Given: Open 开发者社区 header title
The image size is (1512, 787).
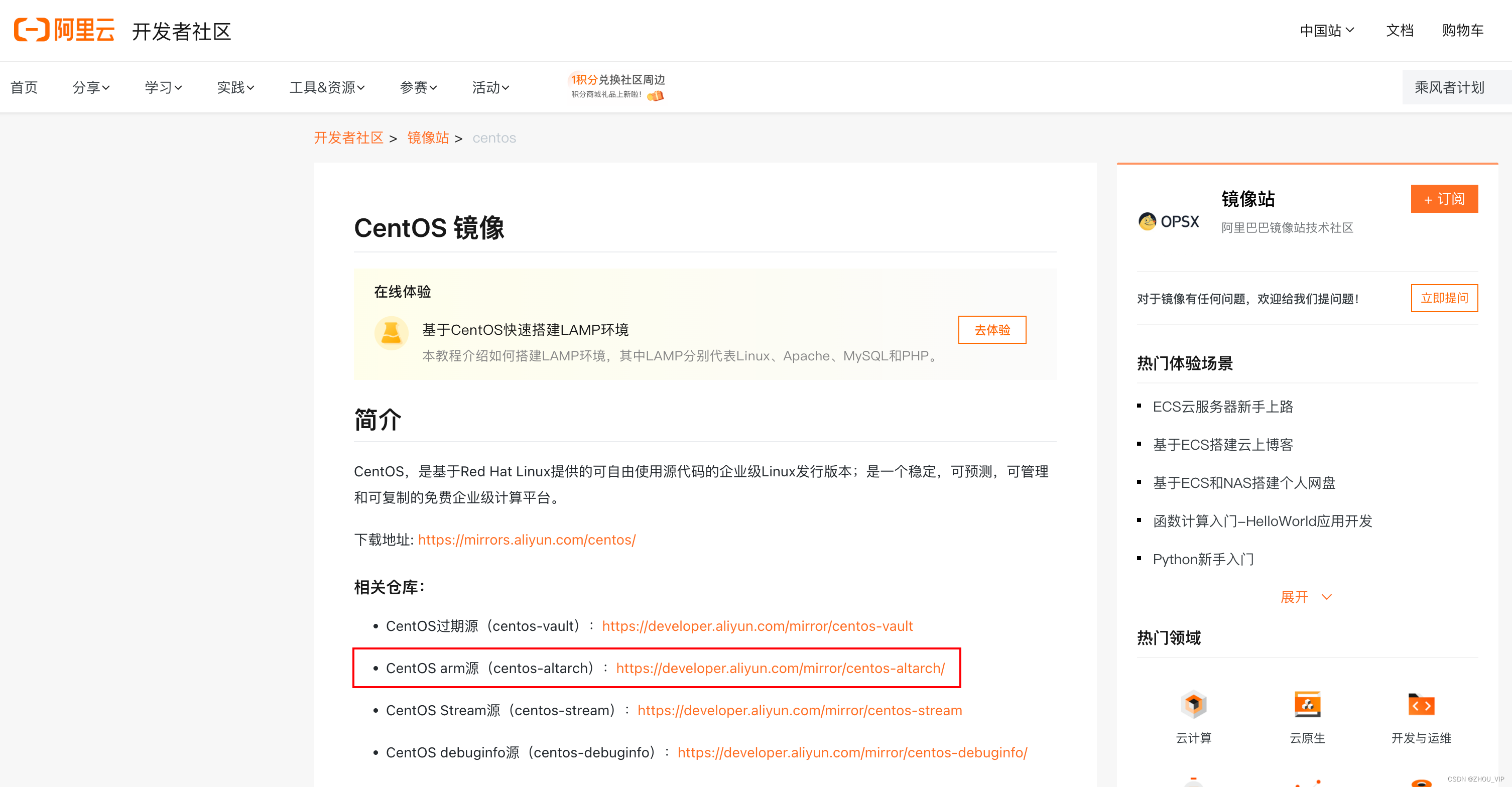Looking at the screenshot, I should [182, 32].
